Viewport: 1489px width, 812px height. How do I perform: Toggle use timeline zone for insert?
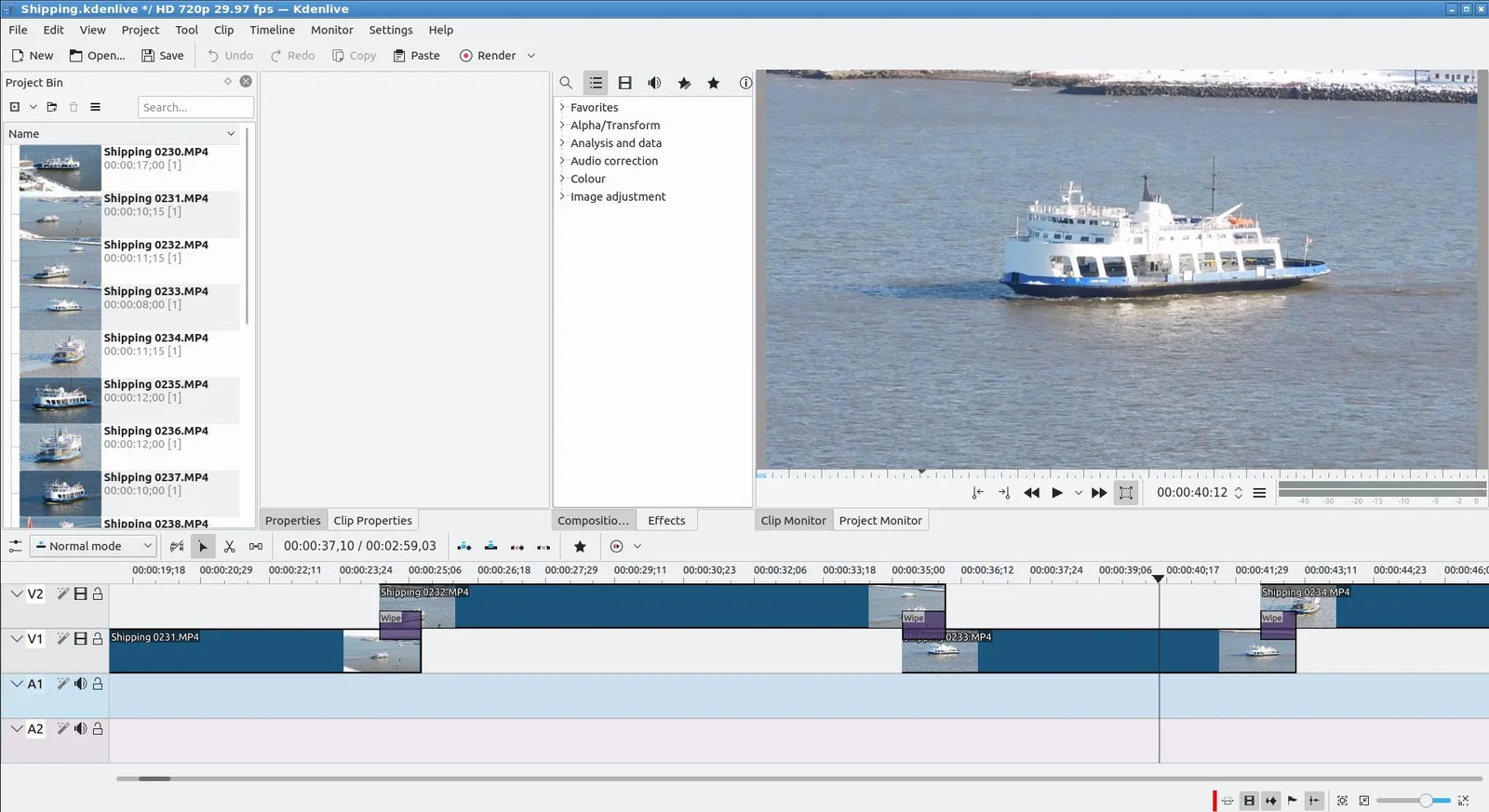pyautogui.click(x=177, y=547)
